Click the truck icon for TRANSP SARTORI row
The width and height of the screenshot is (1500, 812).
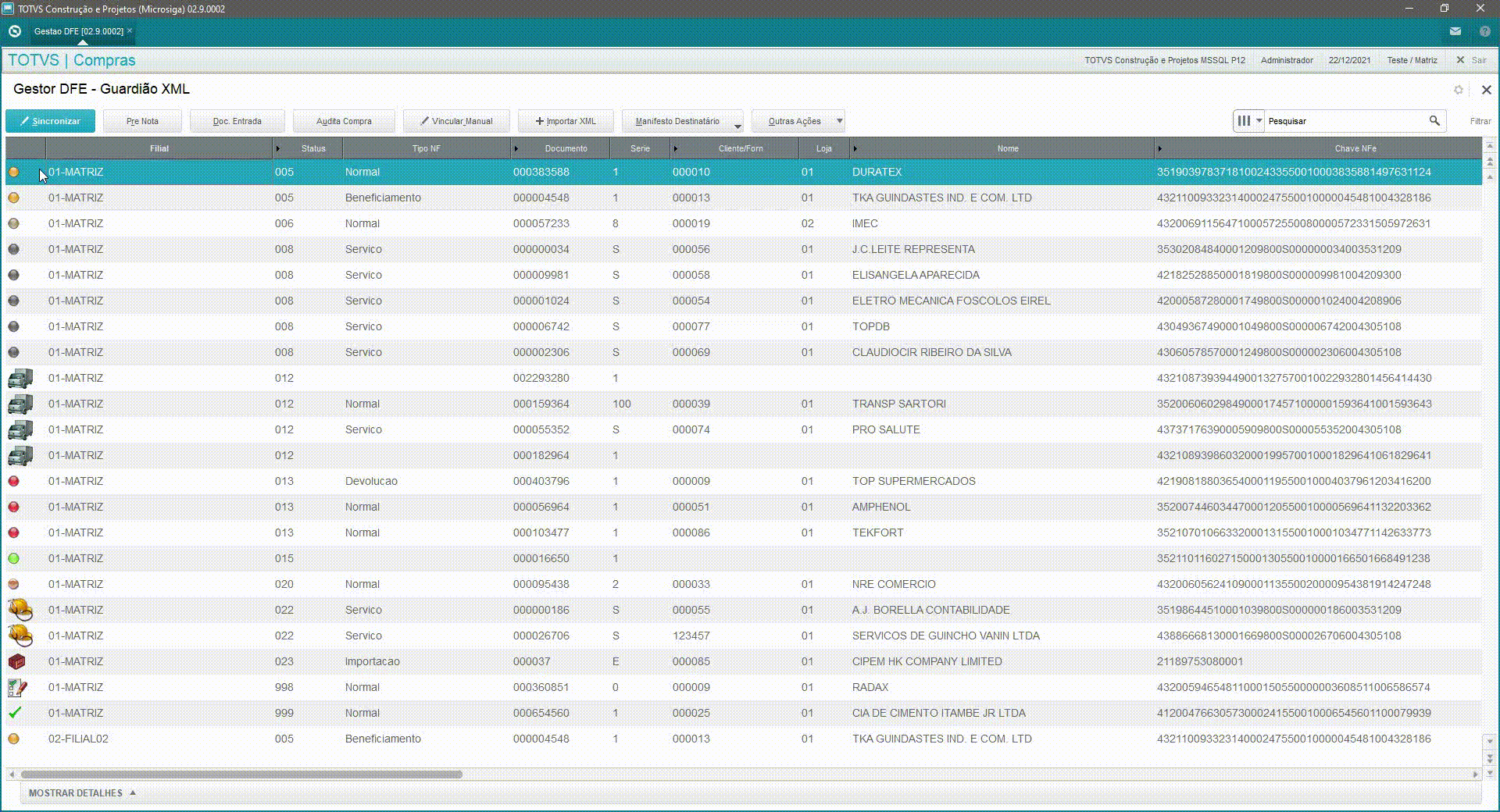20,404
